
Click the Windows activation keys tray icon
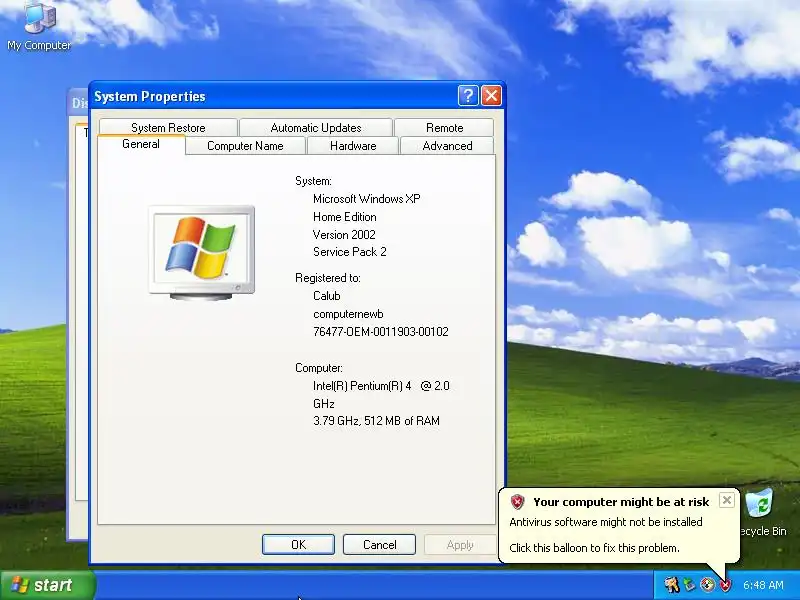(x=671, y=584)
